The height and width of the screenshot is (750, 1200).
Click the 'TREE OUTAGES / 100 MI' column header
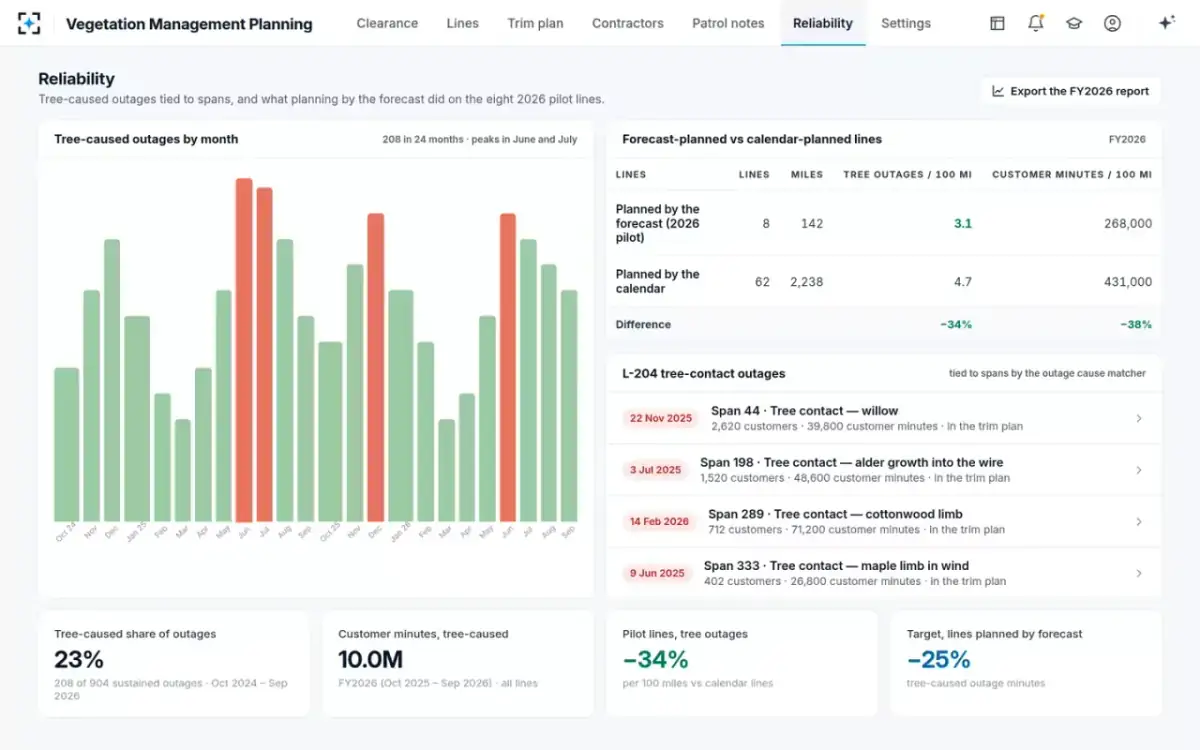point(907,174)
